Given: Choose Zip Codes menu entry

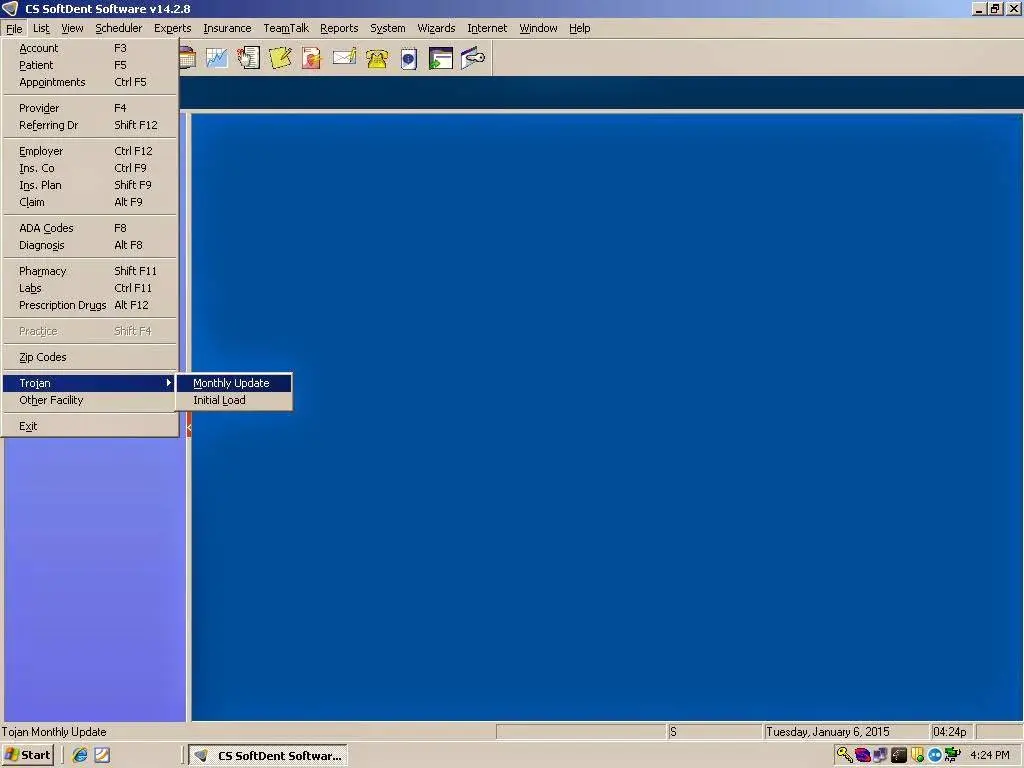Looking at the screenshot, I should pyautogui.click(x=90, y=357).
